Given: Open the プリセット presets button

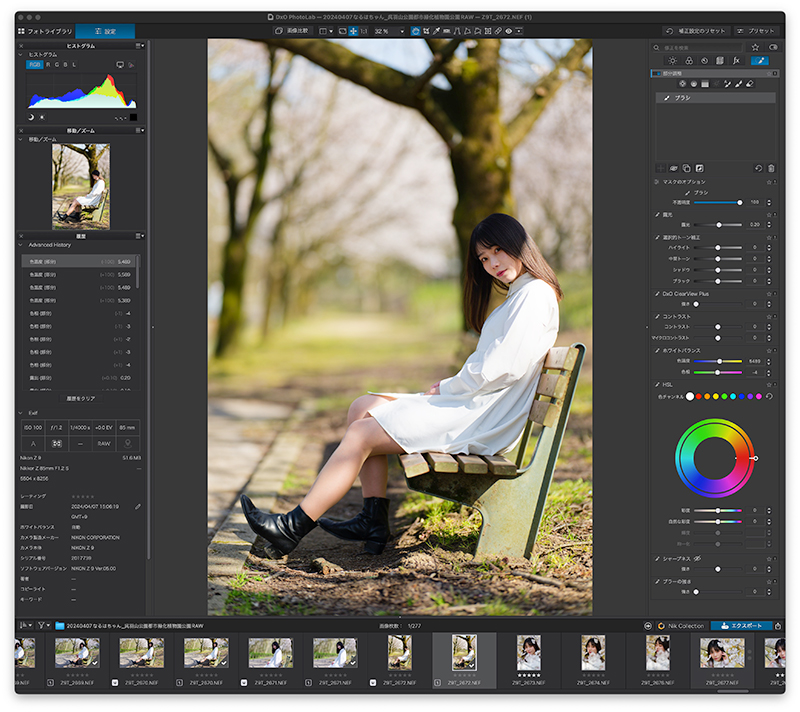Looking at the screenshot, I should click(756, 31).
